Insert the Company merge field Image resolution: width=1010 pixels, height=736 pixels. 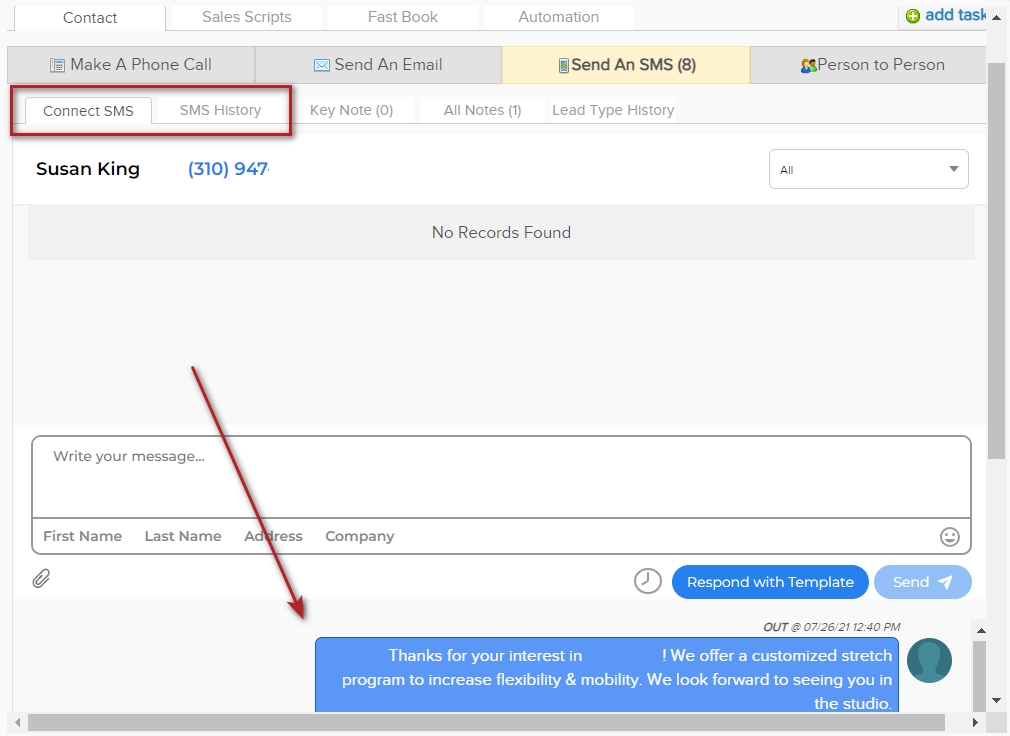pos(359,536)
